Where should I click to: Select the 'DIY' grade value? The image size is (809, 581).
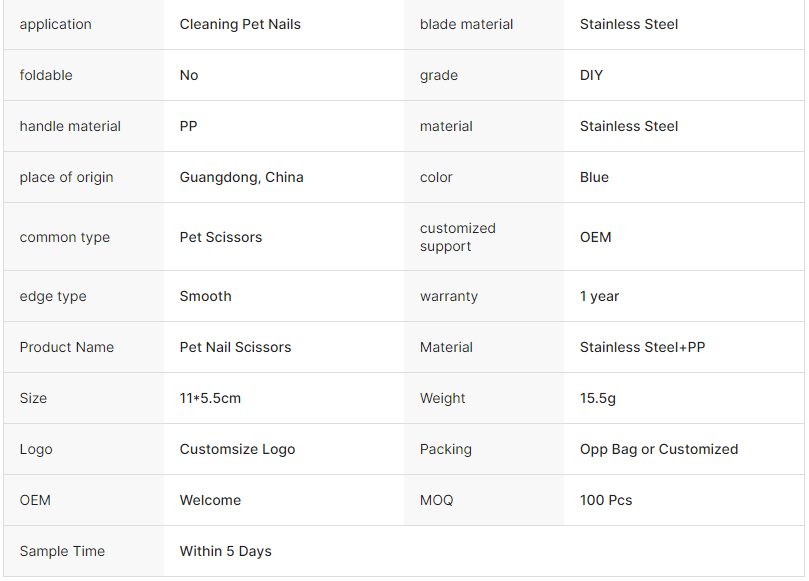(591, 75)
